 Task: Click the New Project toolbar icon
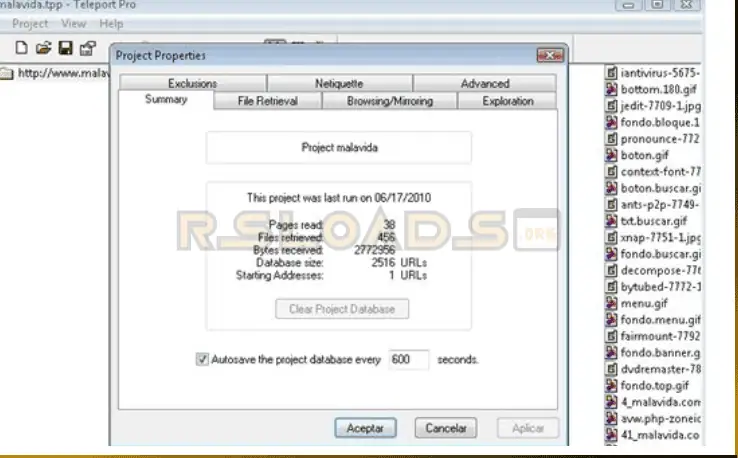coord(22,47)
